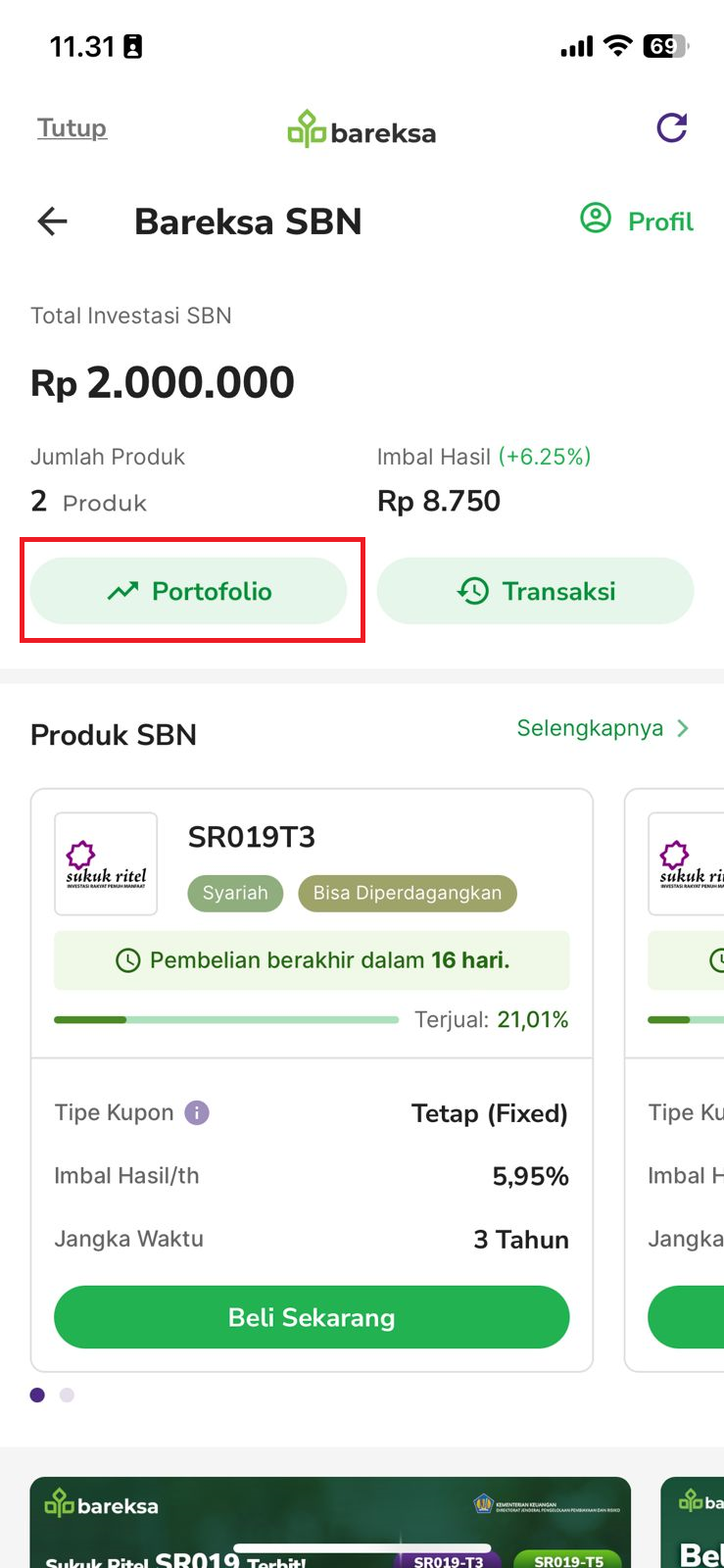Tap the chevron next to Selengkapnya

point(683,728)
